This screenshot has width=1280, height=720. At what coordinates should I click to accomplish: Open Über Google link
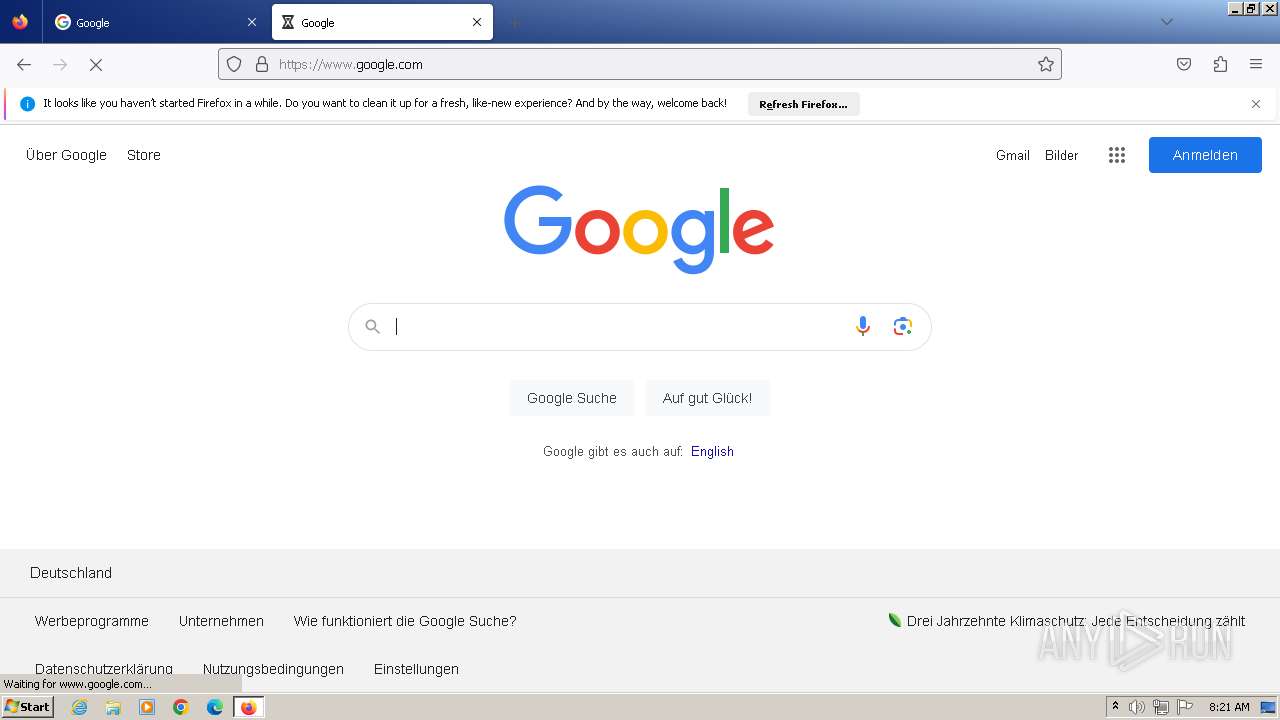[66, 155]
